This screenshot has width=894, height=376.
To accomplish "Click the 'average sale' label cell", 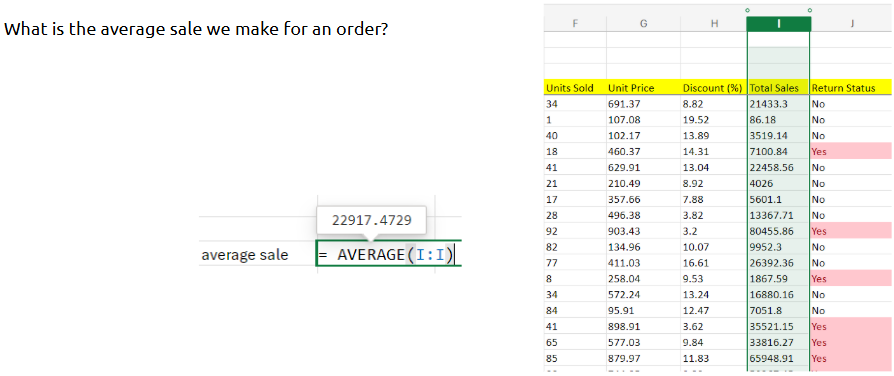I will [257, 254].
